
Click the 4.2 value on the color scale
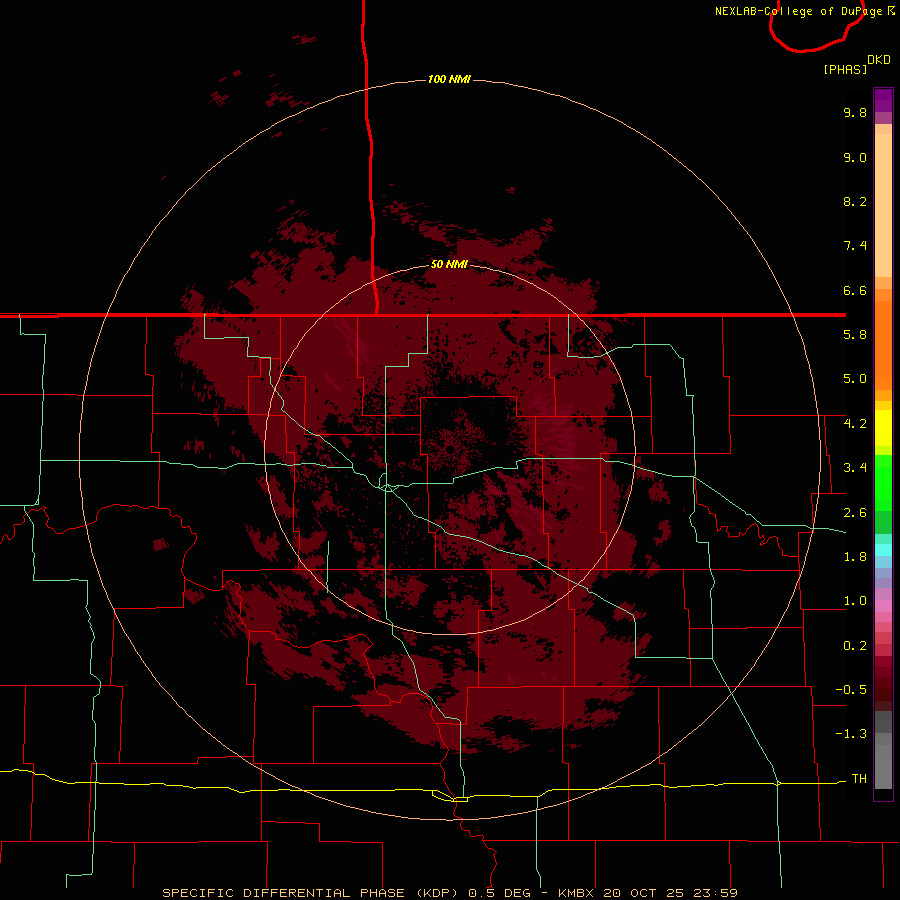[855, 424]
